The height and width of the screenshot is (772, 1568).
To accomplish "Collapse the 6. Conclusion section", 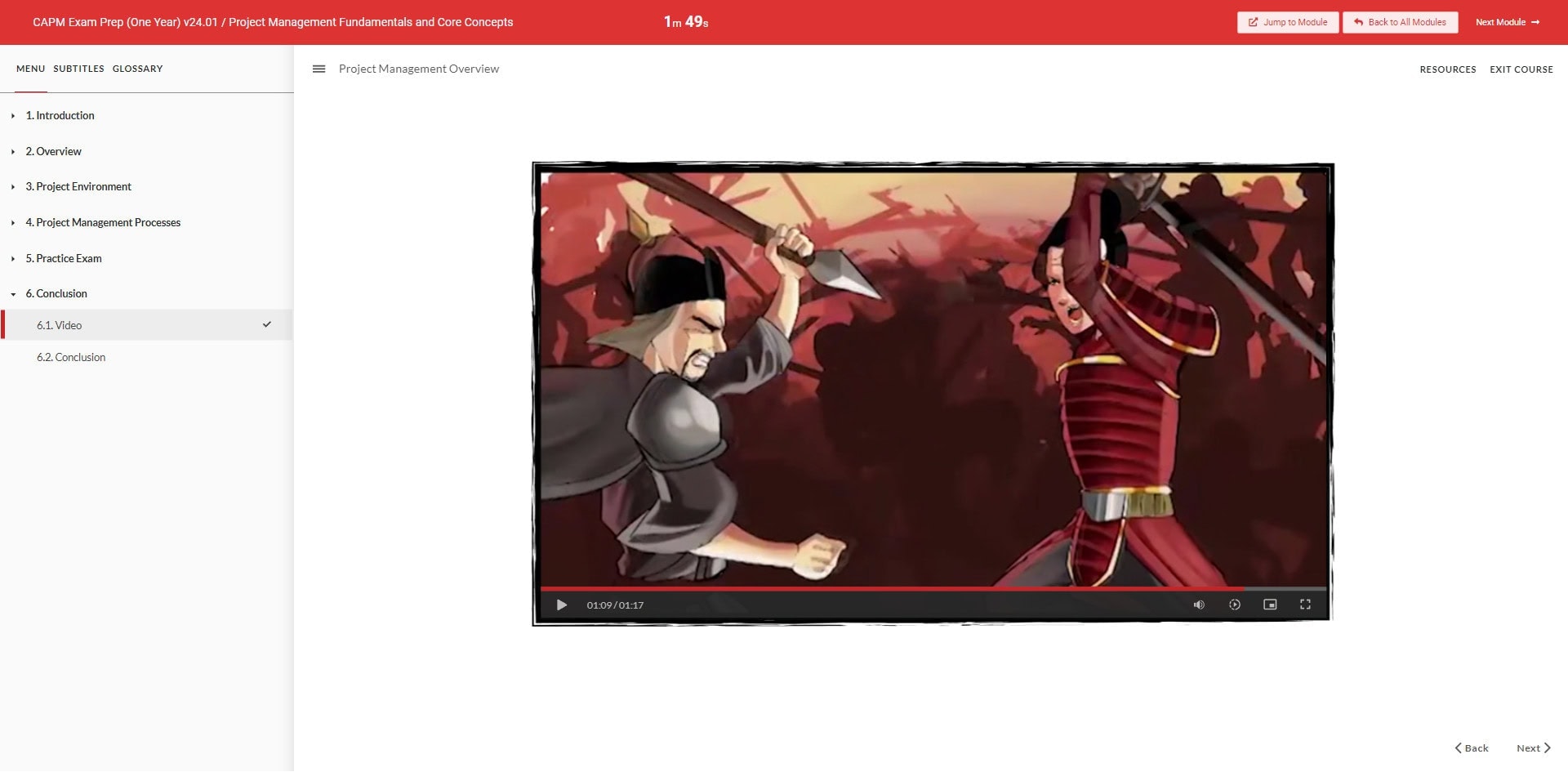I will (56, 294).
